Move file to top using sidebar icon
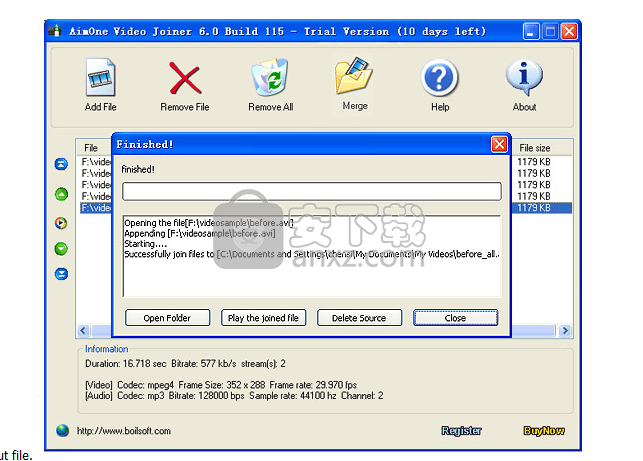The image size is (643, 461). [61, 165]
